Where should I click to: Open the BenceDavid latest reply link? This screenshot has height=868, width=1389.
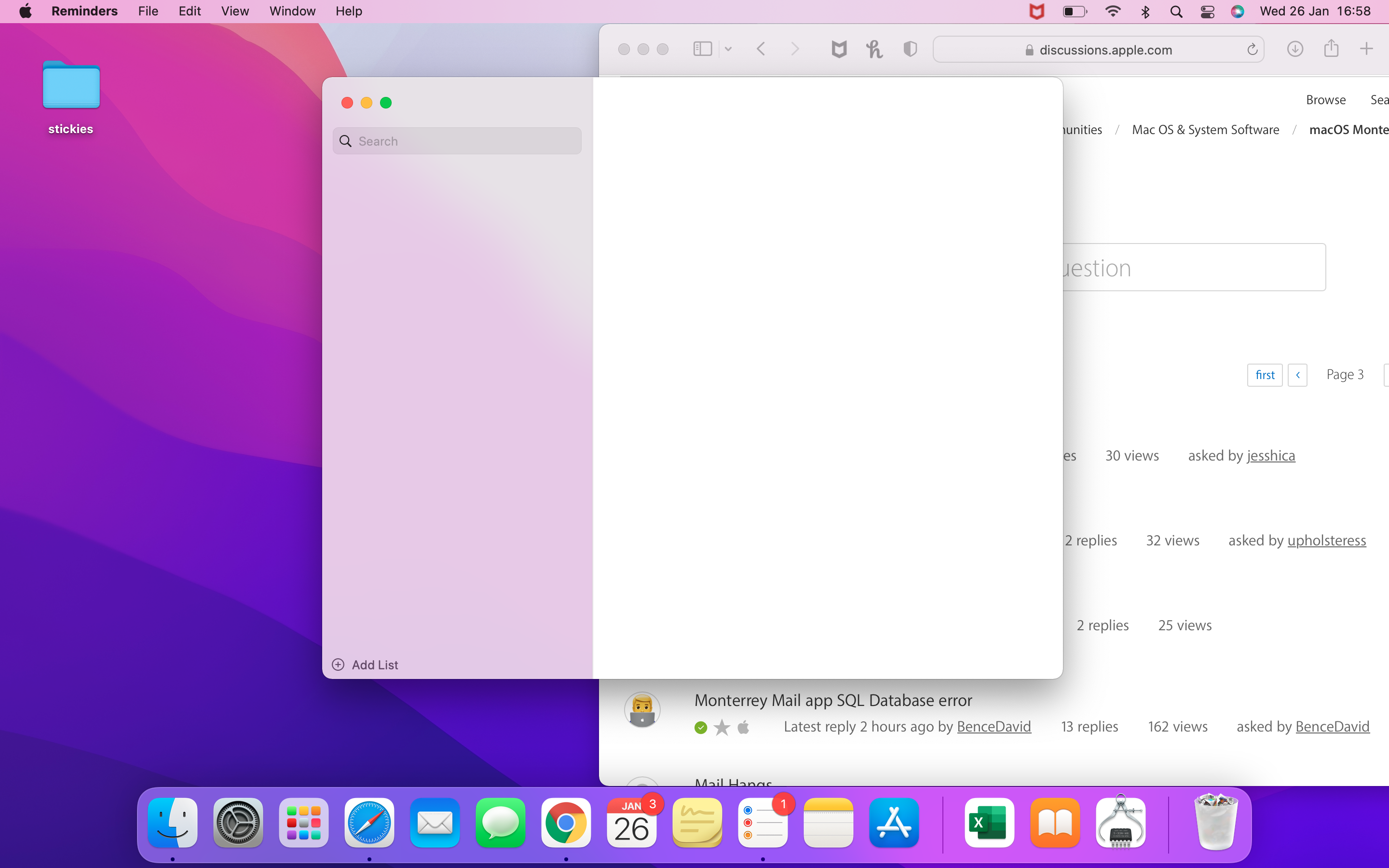pos(994,726)
